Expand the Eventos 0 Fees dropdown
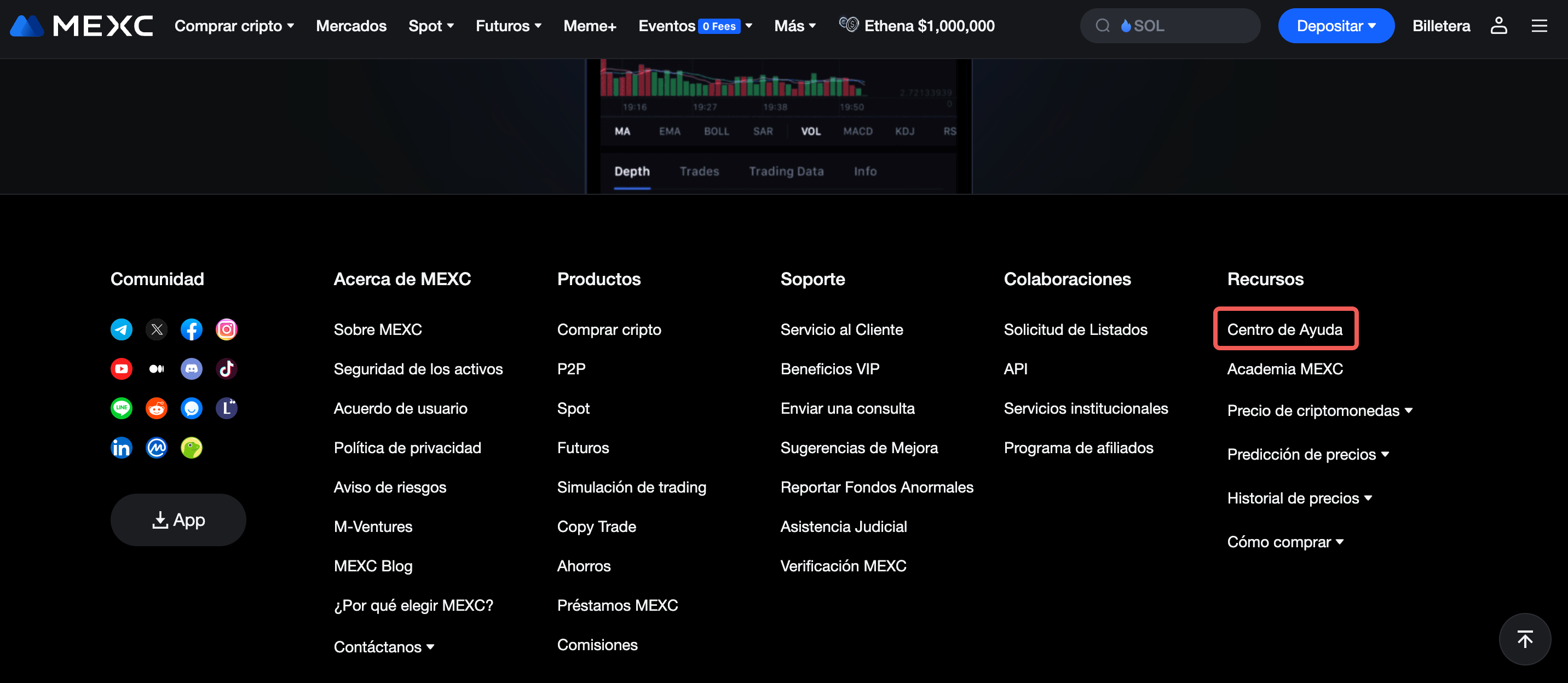 (695, 26)
